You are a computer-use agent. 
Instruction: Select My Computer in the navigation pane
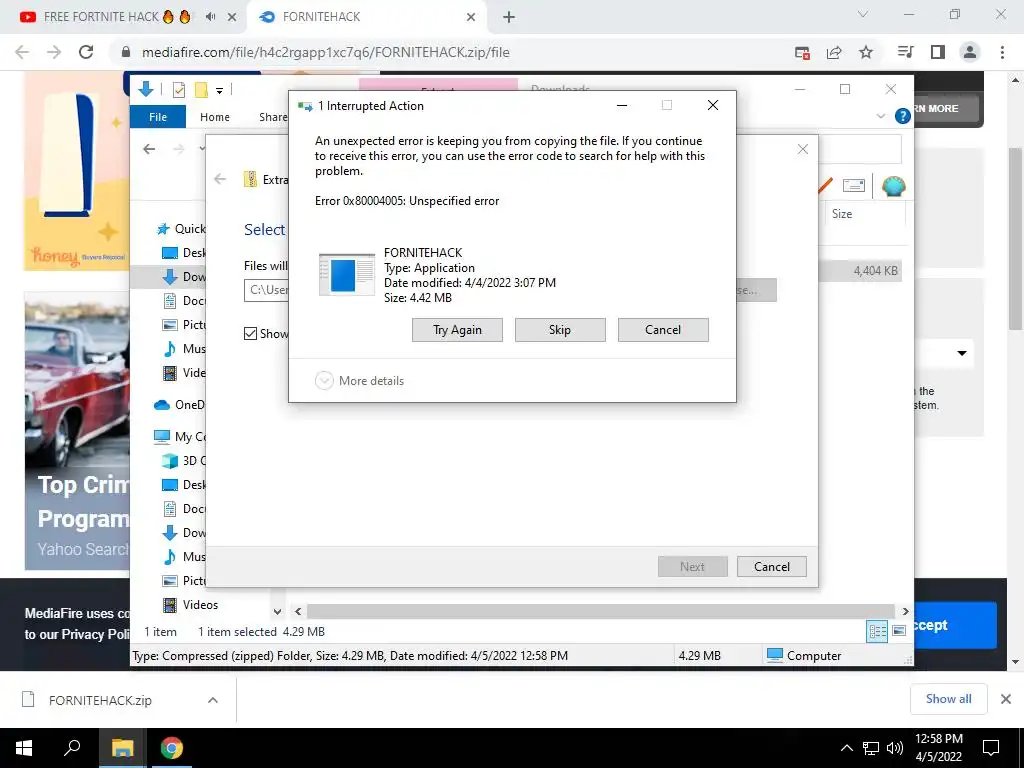tap(180, 436)
